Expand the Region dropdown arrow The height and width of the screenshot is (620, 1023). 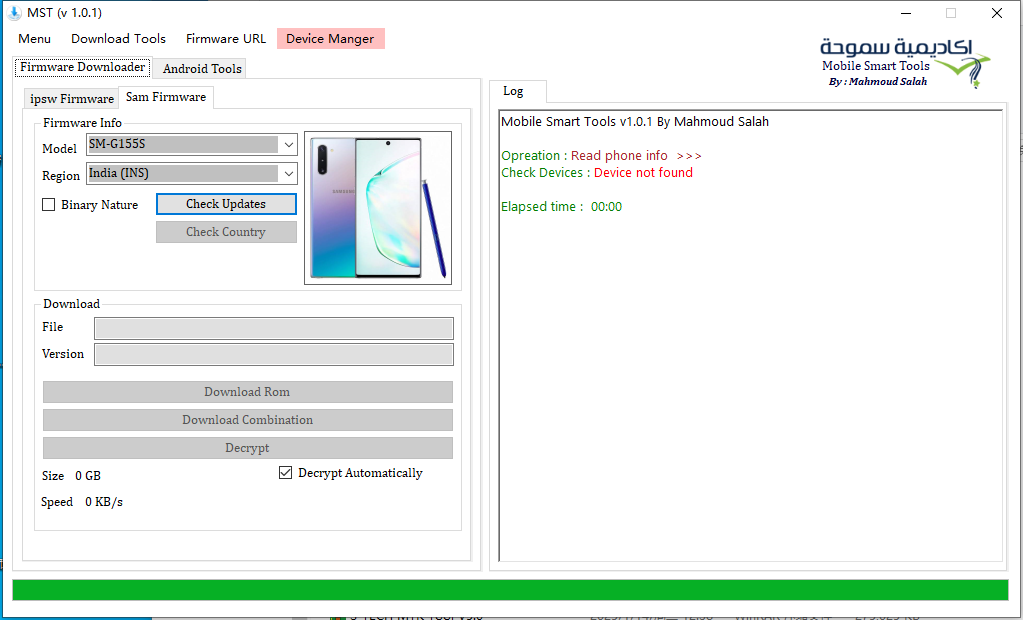[x=288, y=174]
